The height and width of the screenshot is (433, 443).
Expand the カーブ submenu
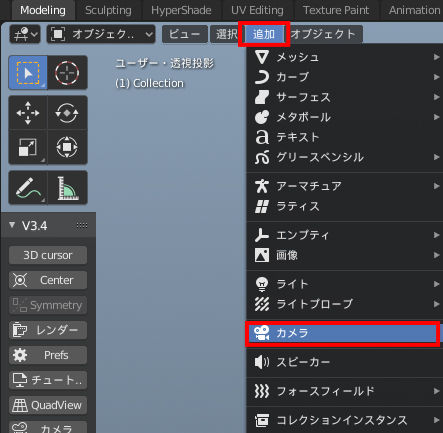[x=345, y=77]
